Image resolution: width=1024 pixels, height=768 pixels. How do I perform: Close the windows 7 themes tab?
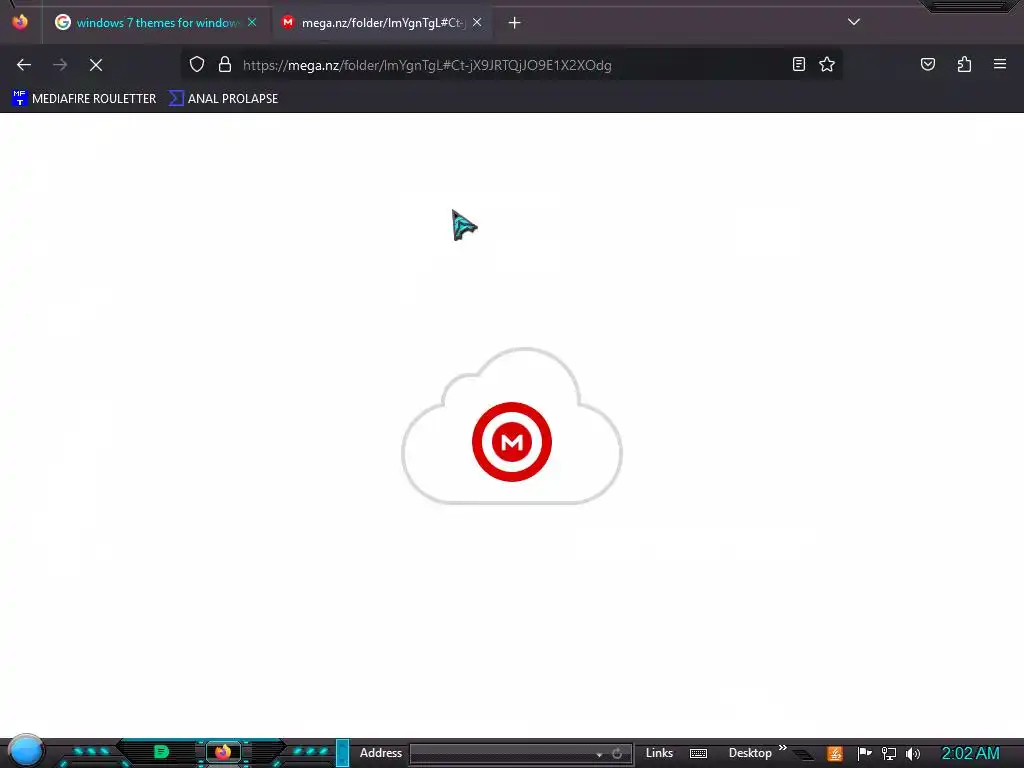click(252, 23)
